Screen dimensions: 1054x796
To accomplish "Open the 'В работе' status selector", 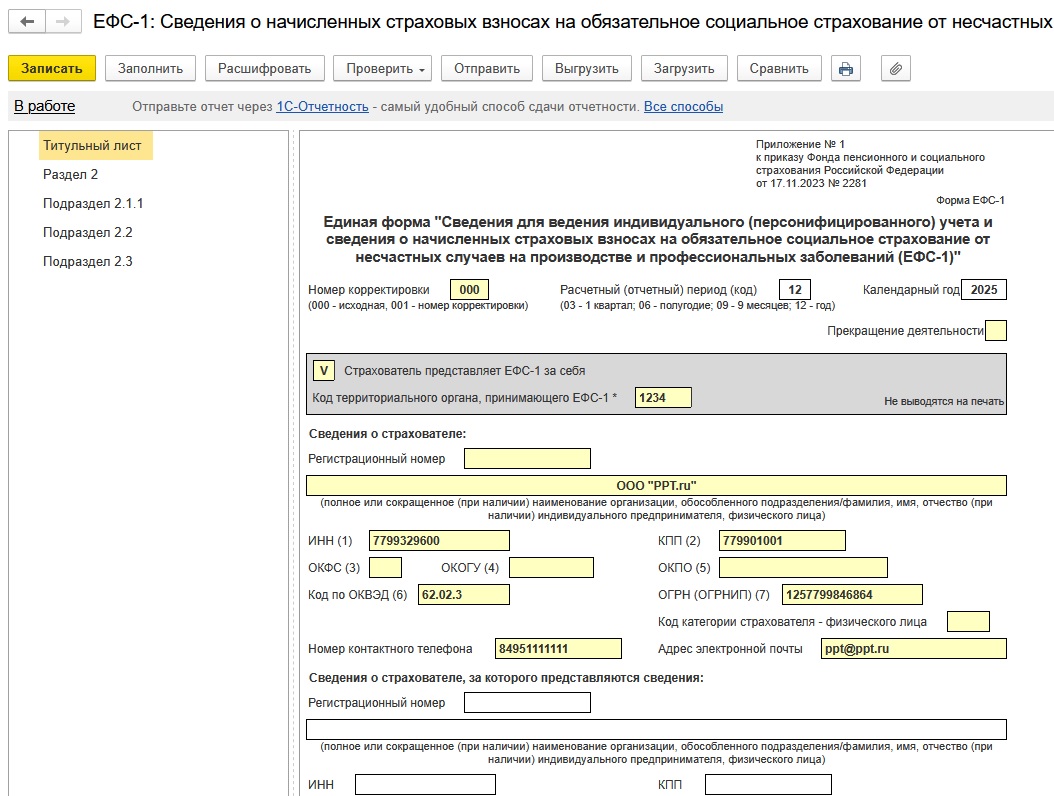I will click(44, 106).
